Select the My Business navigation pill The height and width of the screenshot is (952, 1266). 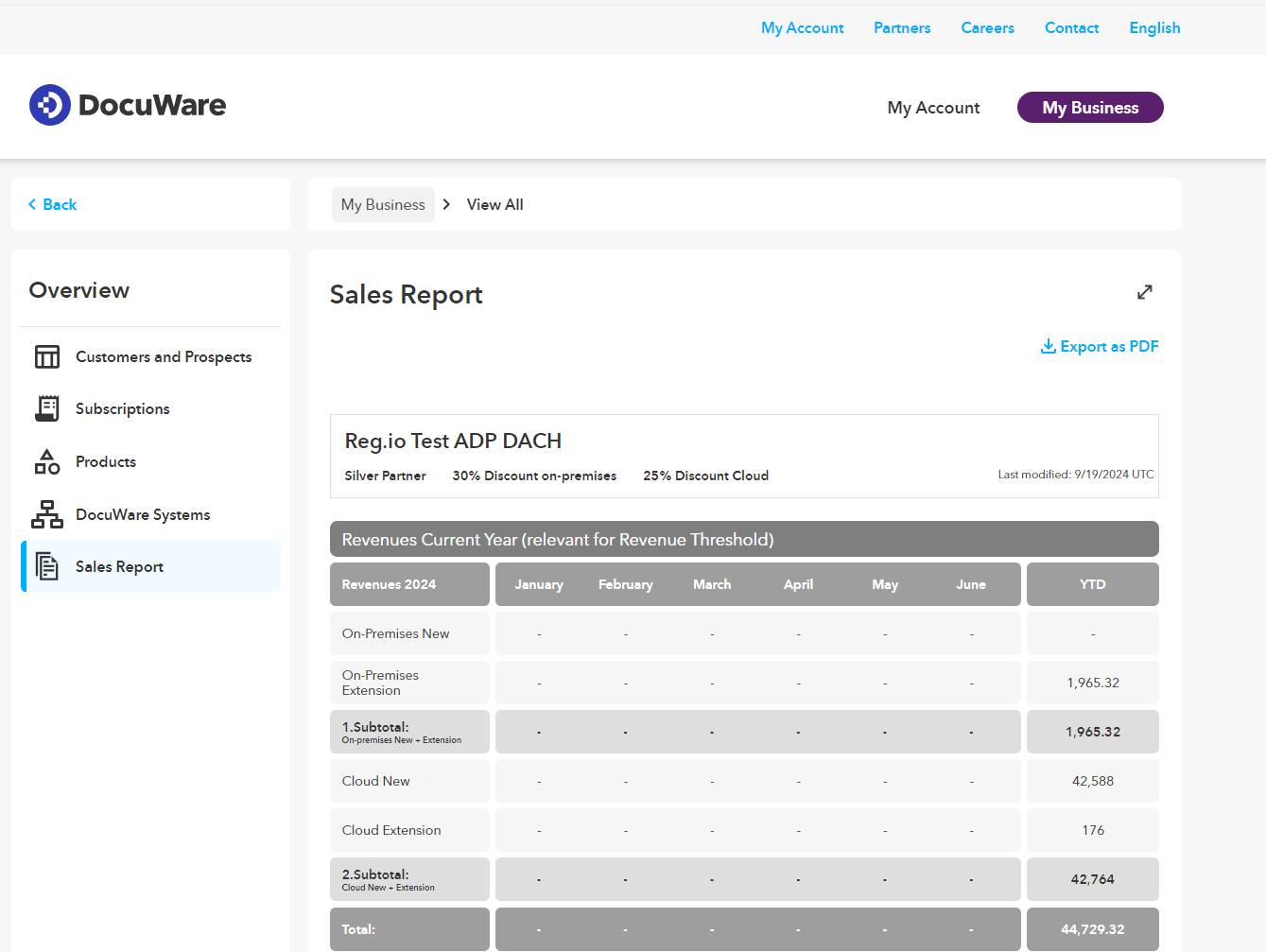click(x=1090, y=108)
